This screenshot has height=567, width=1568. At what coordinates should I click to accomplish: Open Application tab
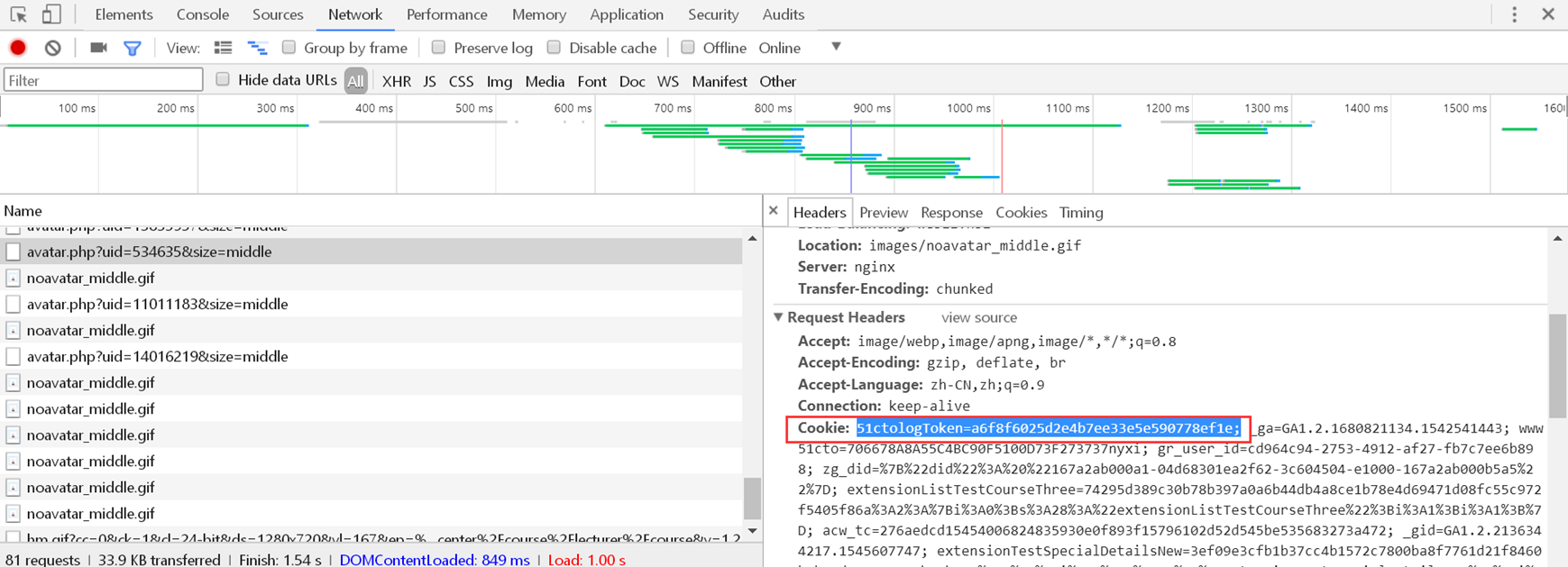pyautogui.click(x=627, y=14)
